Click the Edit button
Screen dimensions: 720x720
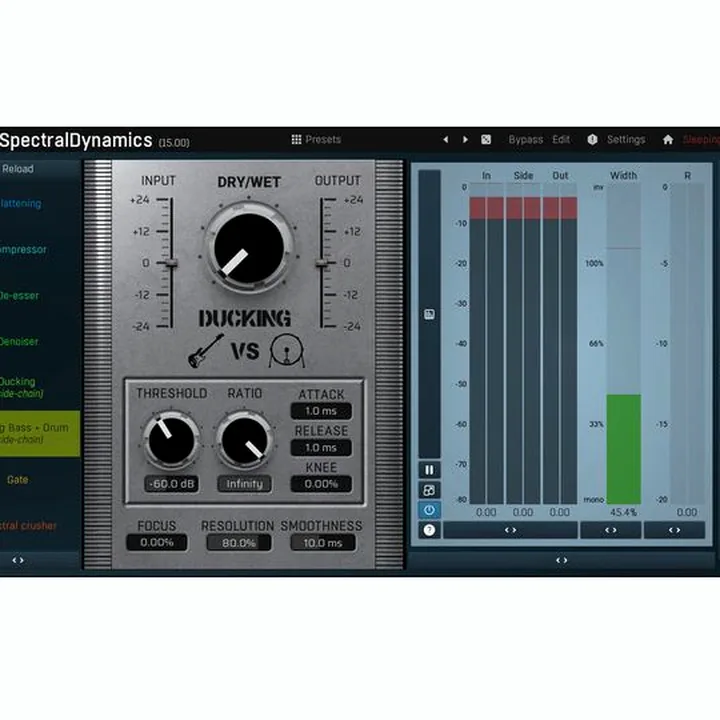pyautogui.click(x=561, y=139)
